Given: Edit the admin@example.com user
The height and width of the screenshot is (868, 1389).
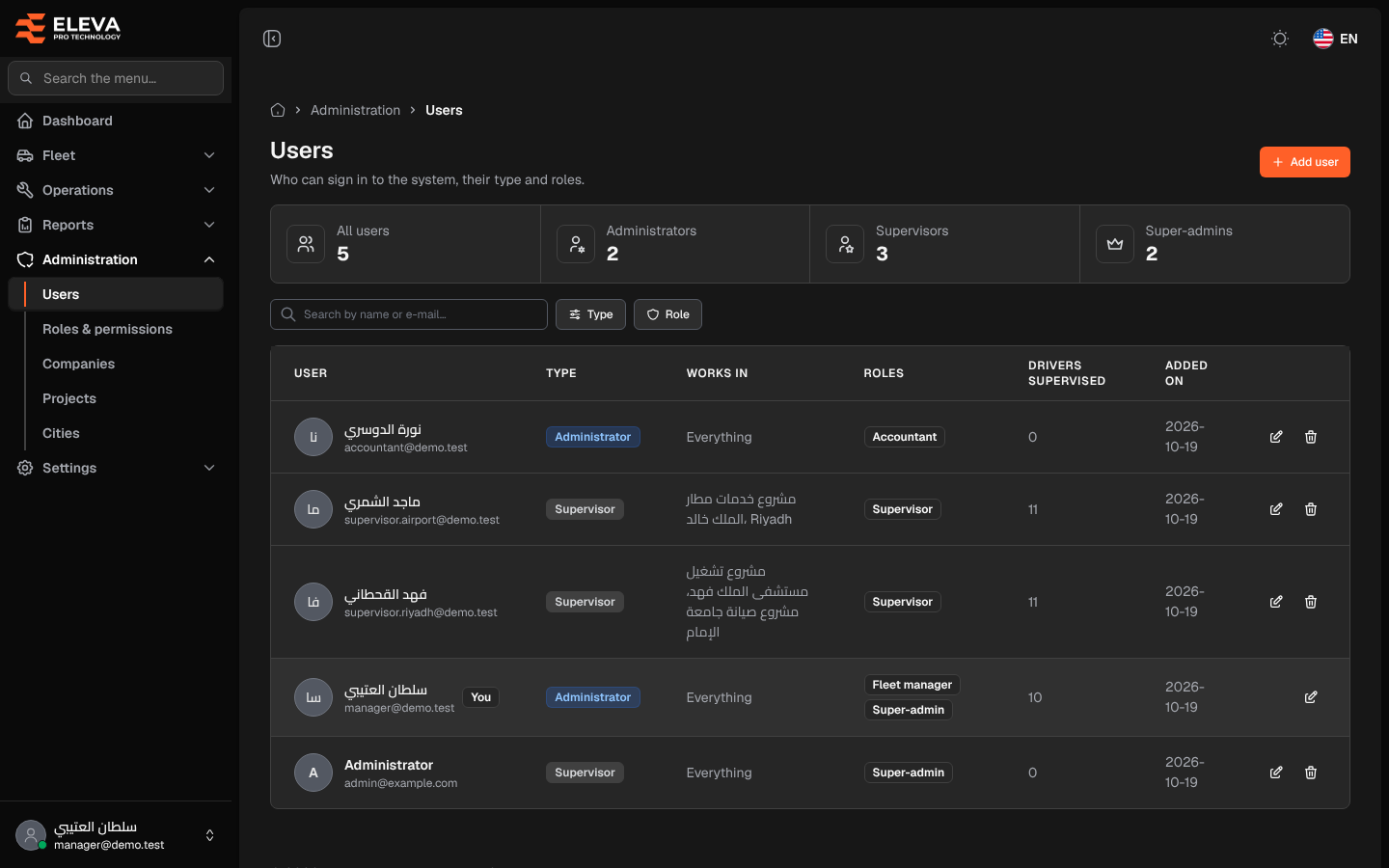Looking at the screenshot, I should click(1276, 773).
